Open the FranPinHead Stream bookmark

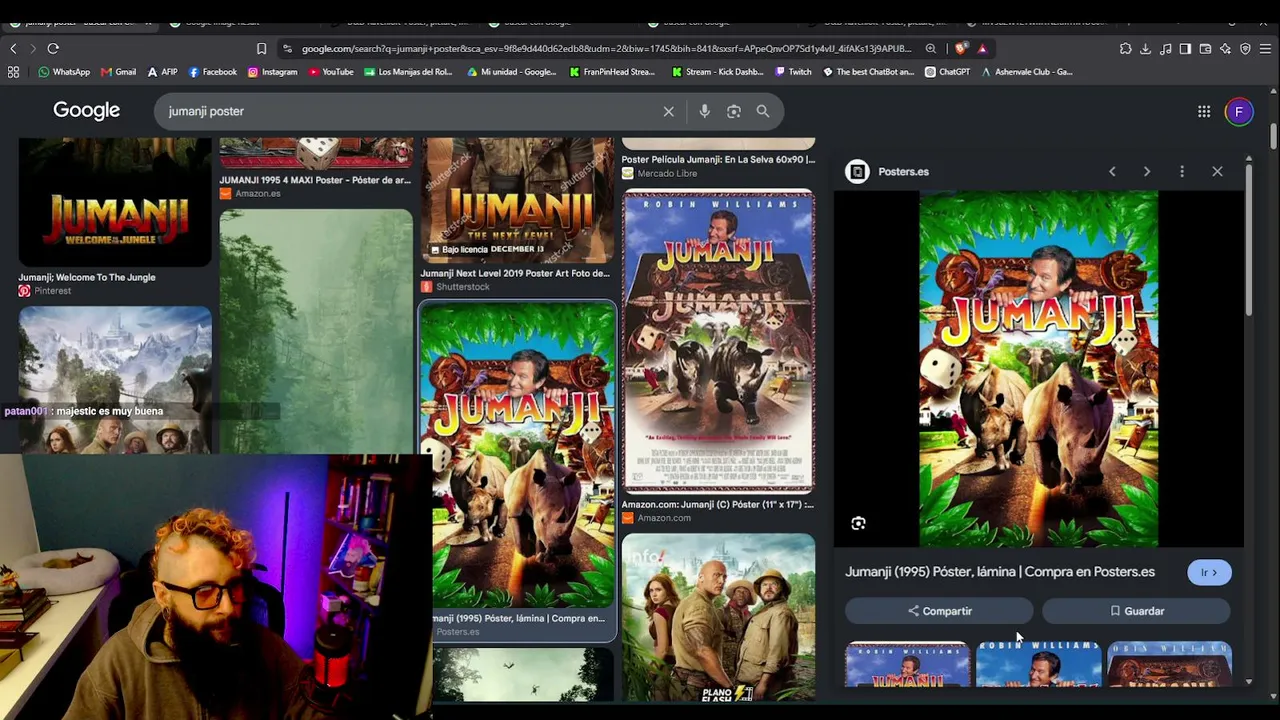[612, 72]
